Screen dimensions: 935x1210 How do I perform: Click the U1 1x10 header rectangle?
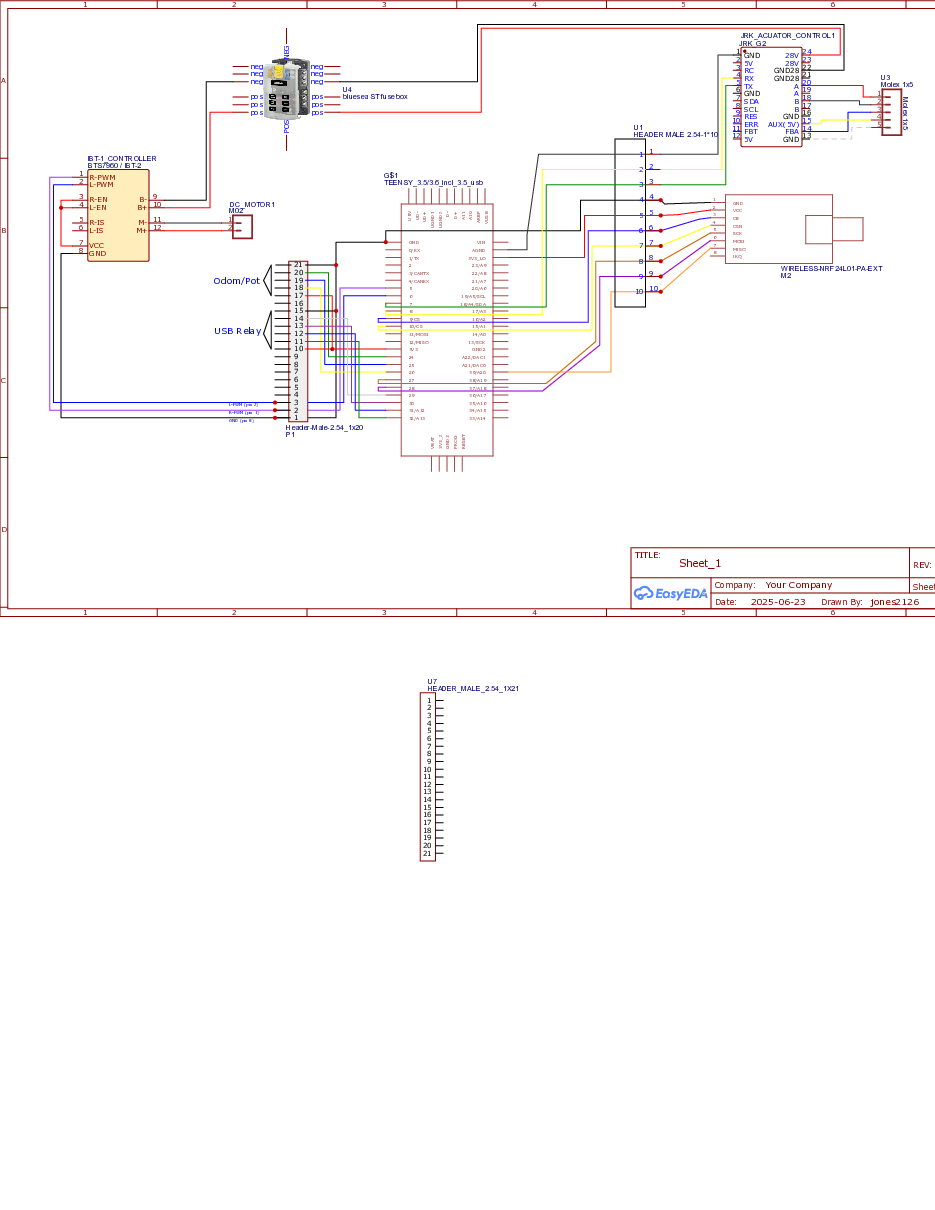point(630,222)
